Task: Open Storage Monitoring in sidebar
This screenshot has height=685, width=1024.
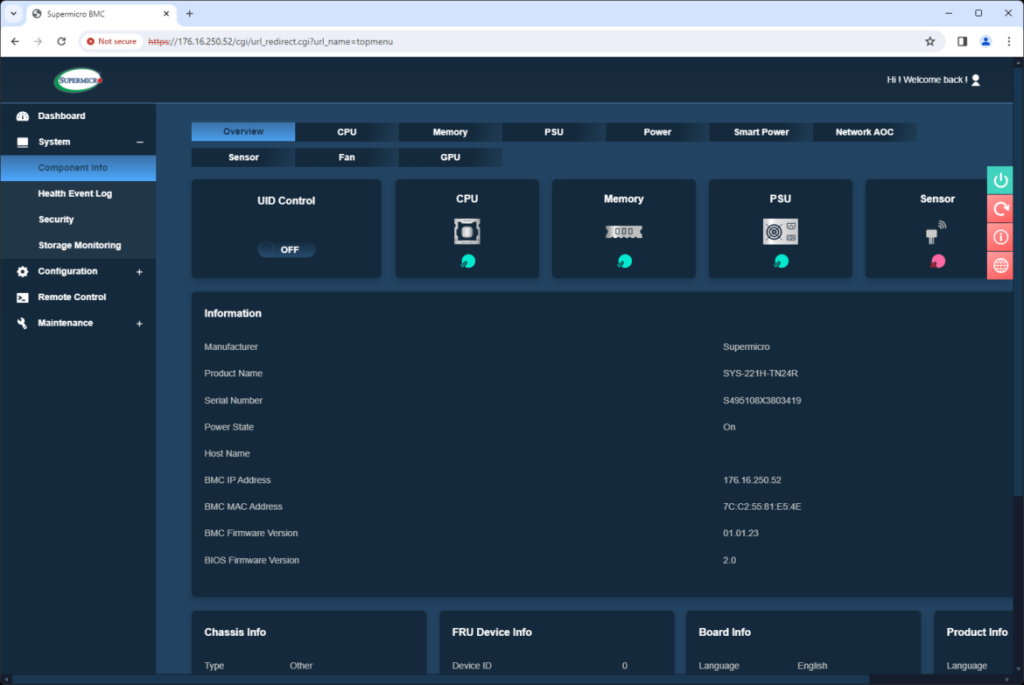Action: tap(79, 246)
